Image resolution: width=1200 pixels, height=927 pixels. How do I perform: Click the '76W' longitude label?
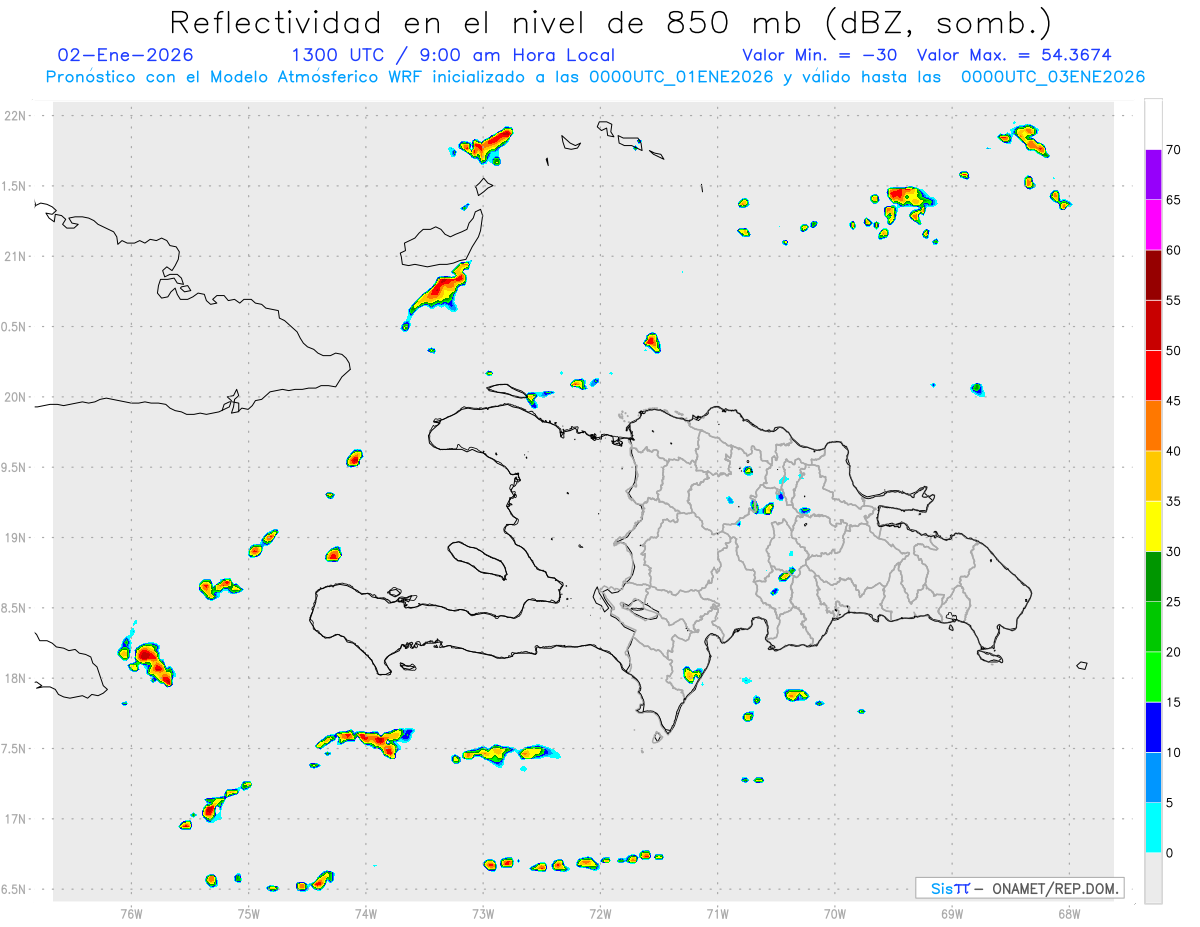[x=131, y=913]
